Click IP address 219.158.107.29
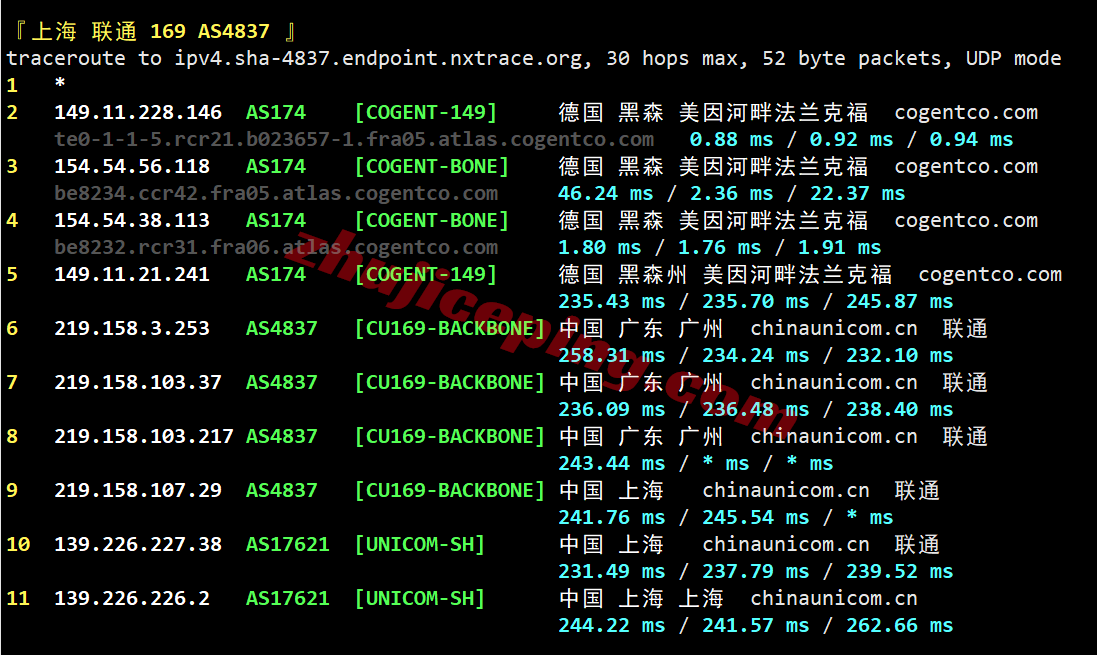Viewport: 1097px width, 655px height. click(138, 490)
